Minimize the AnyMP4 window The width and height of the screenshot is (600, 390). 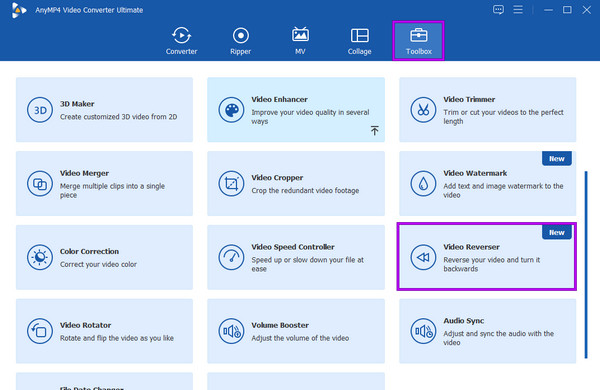[548, 10]
